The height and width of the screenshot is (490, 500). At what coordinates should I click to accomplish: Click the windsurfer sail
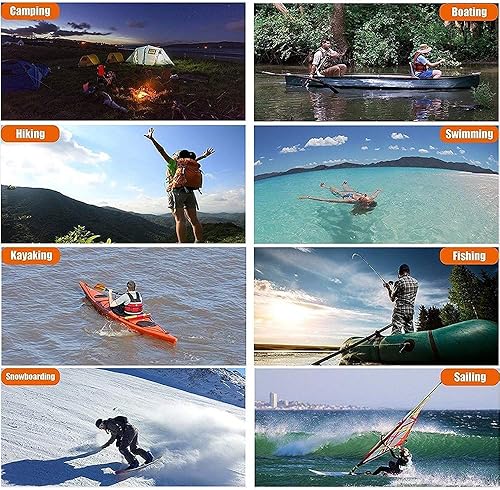click(x=400, y=430)
